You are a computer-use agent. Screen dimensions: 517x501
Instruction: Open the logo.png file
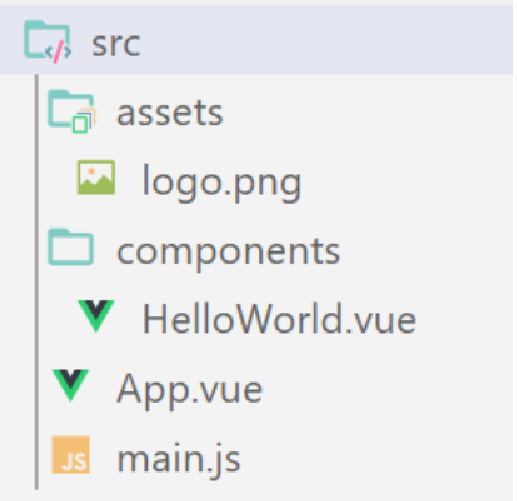pyautogui.click(x=222, y=183)
